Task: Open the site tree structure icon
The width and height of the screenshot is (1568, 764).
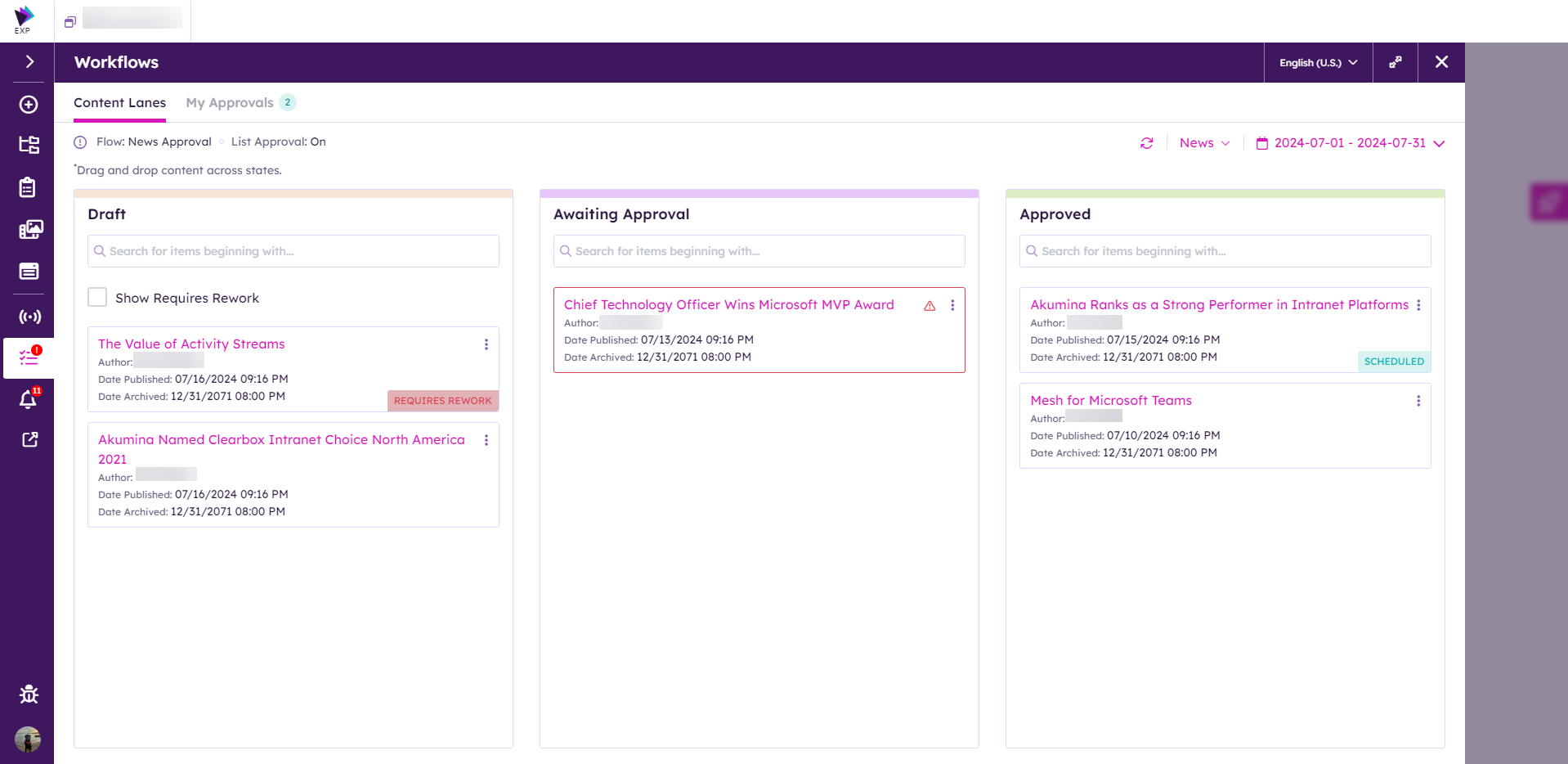Action: pos(29,145)
